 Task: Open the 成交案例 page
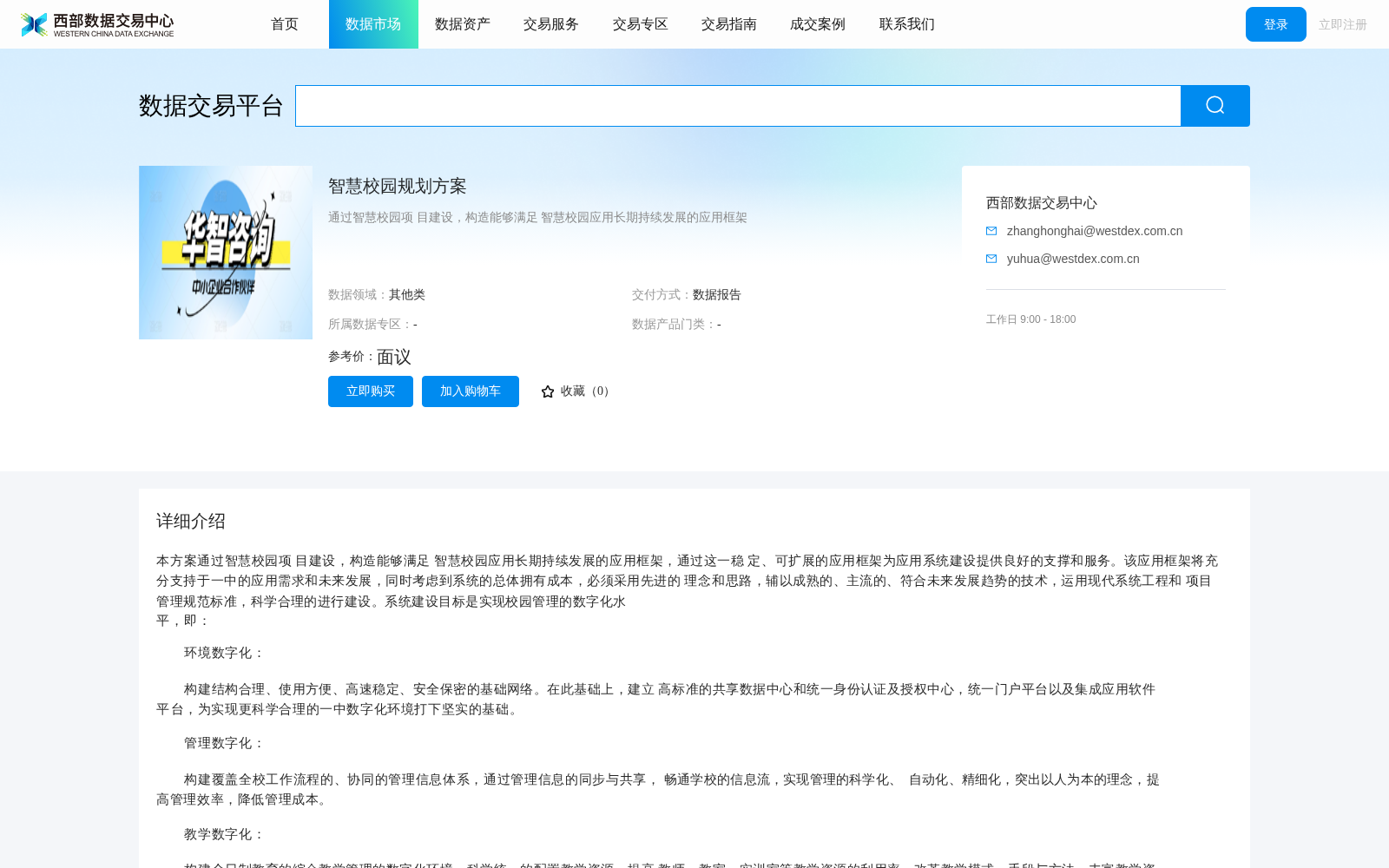pyautogui.click(x=818, y=24)
